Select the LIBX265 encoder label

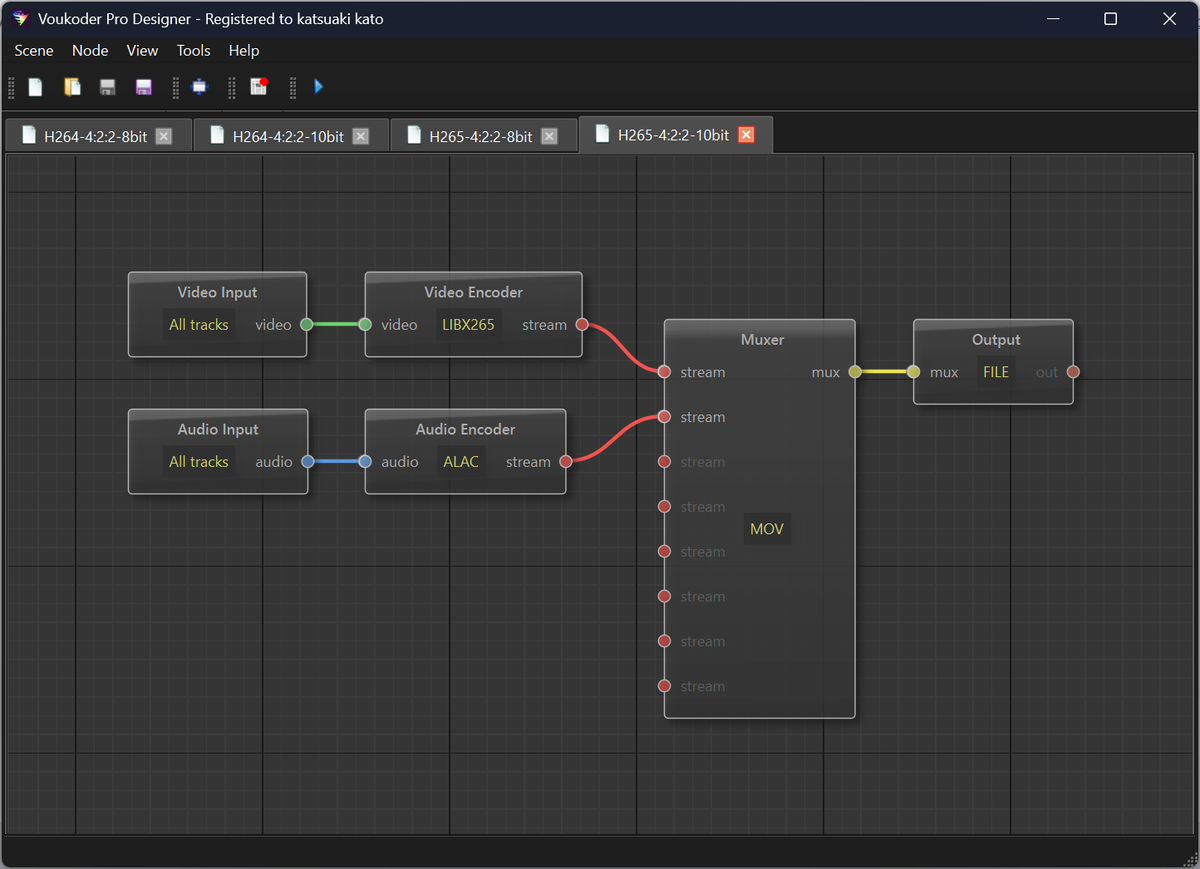(x=468, y=325)
